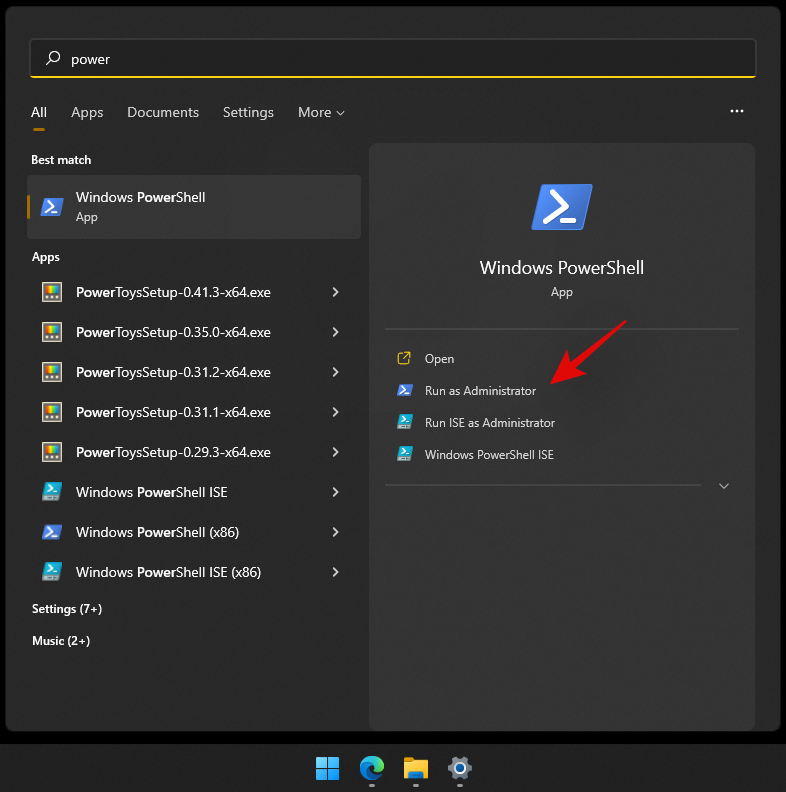The height and width of the screenshot is (792, 786).
Task: Click the three-dot options icon
Action: pyautogui.click(x=737, y=111)
